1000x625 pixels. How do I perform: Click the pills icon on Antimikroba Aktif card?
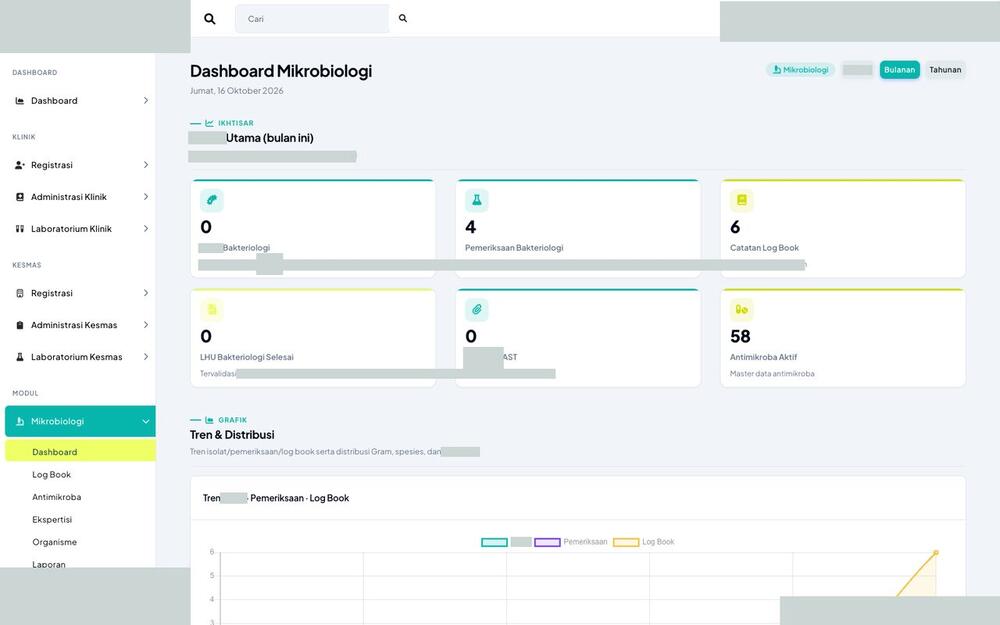coord(742,309)
